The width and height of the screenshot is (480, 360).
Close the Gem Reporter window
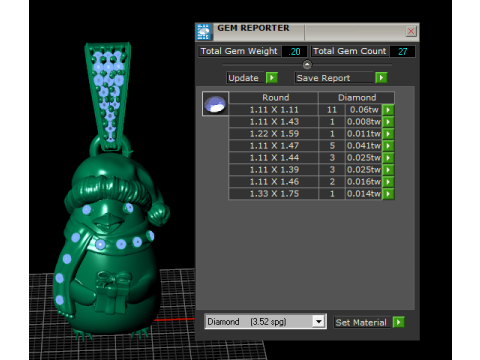pyautogui.click(x=411, y=31)
